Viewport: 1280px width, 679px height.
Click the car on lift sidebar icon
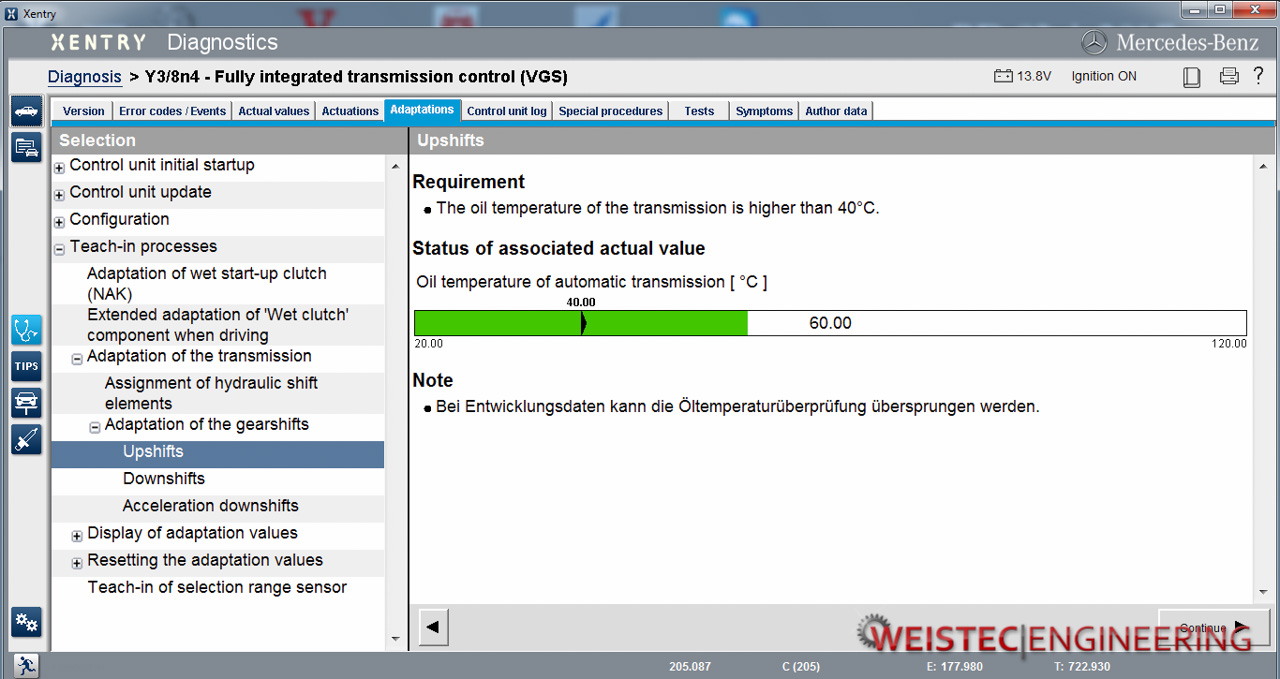pos(26,403)
